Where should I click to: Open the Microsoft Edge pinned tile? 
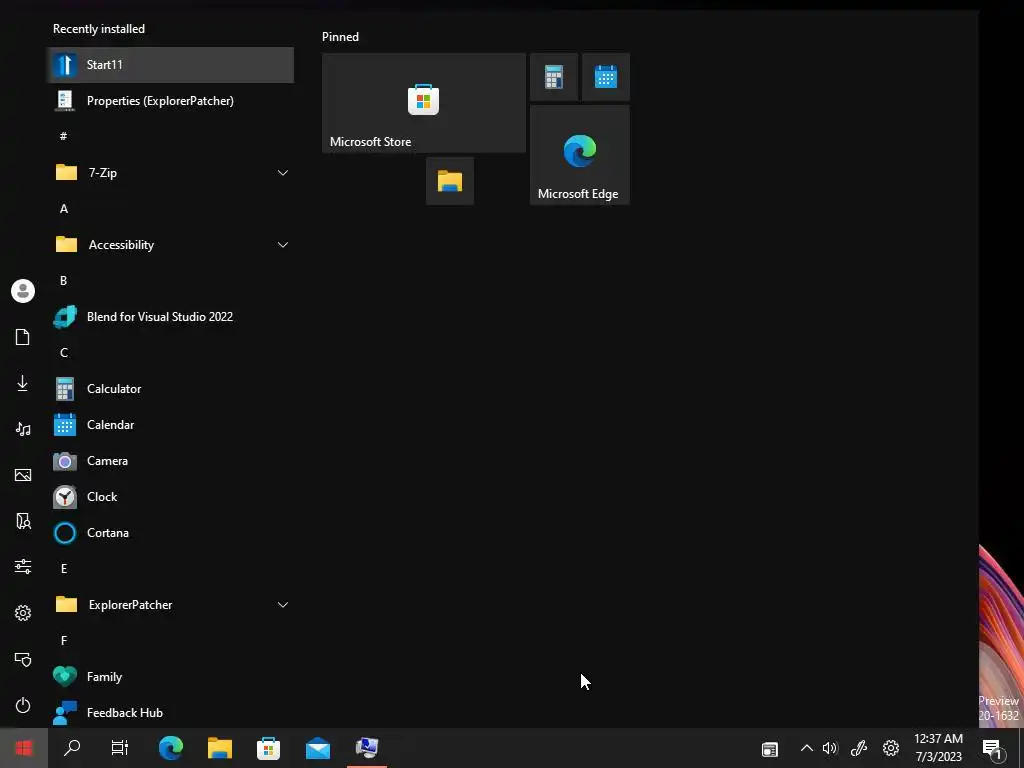point(580,155)
